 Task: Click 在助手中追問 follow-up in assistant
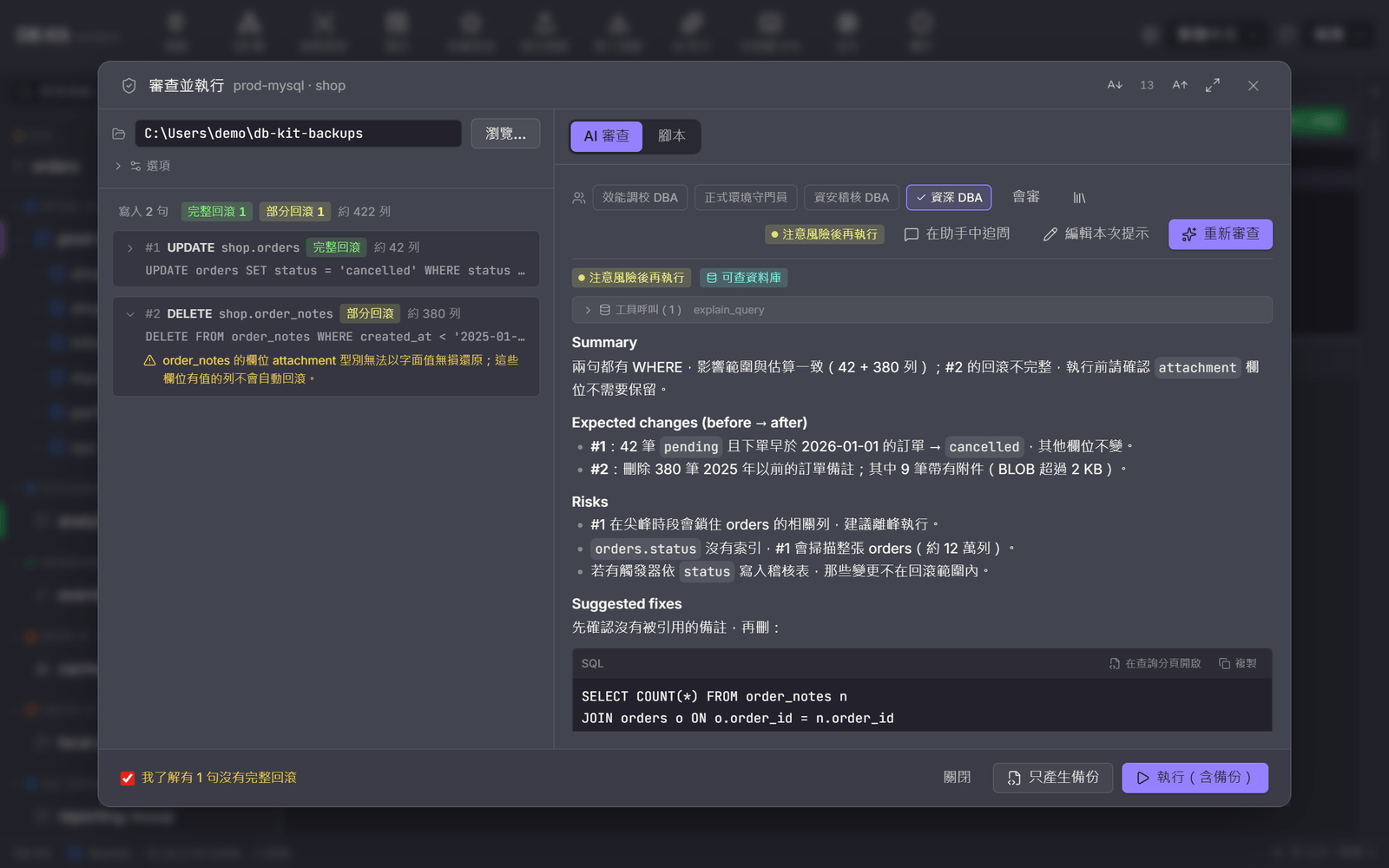[957, 234]
